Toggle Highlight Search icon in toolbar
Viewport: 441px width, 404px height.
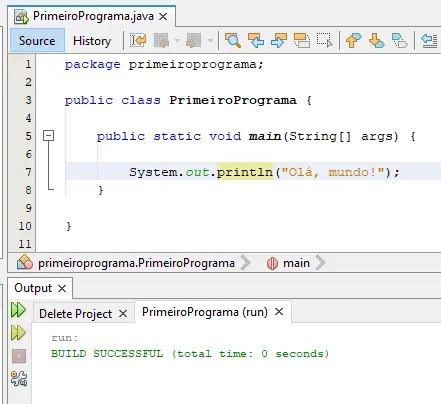pyautogui.click(x=302, y=41)
